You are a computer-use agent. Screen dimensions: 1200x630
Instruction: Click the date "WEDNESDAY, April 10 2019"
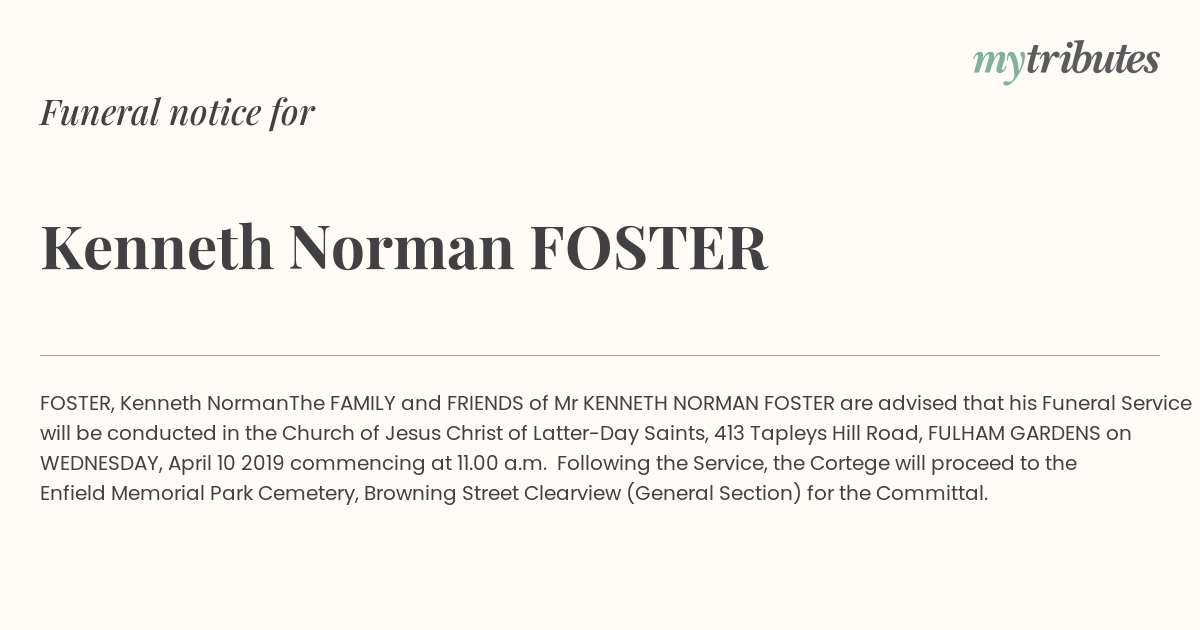[162, 464]
